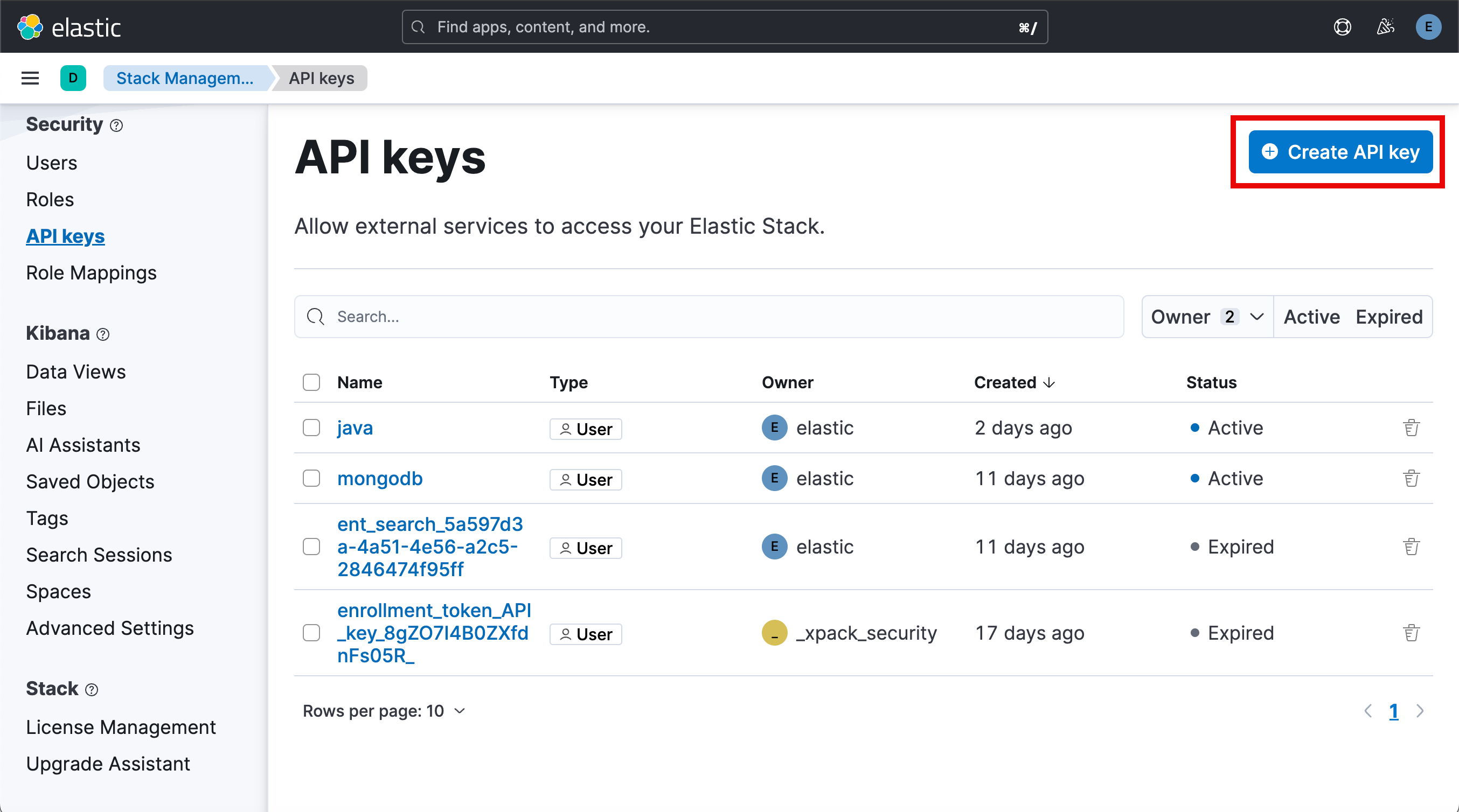The height and width of the screenshot is (812, 1459).
Task: Open Help via the lifebuoy icon
Action: tap(1342, 26)
